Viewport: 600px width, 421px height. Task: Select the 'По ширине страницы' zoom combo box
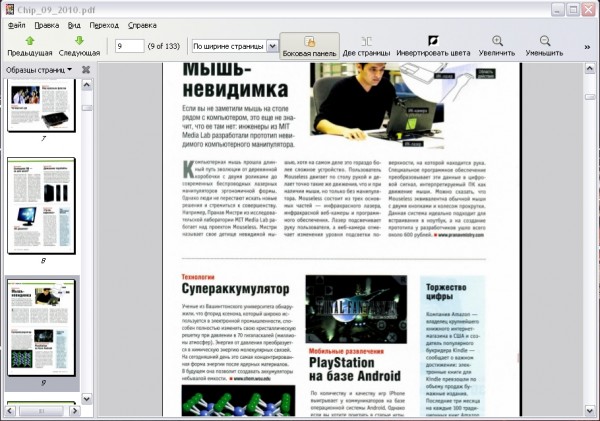[x=235, y=46]
